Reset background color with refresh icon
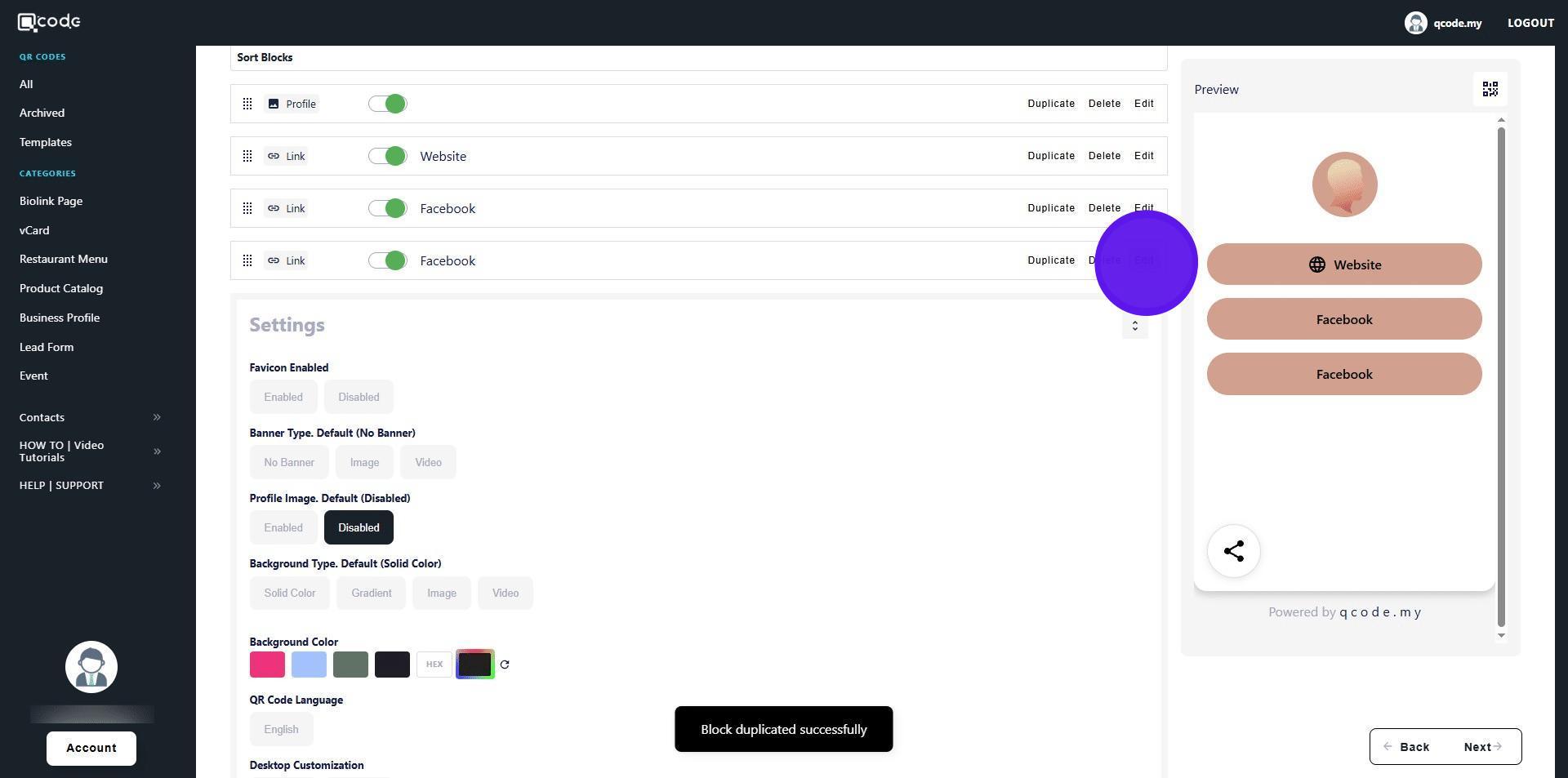The width and height of the screenshot is (1568, 778). point(505,665)
